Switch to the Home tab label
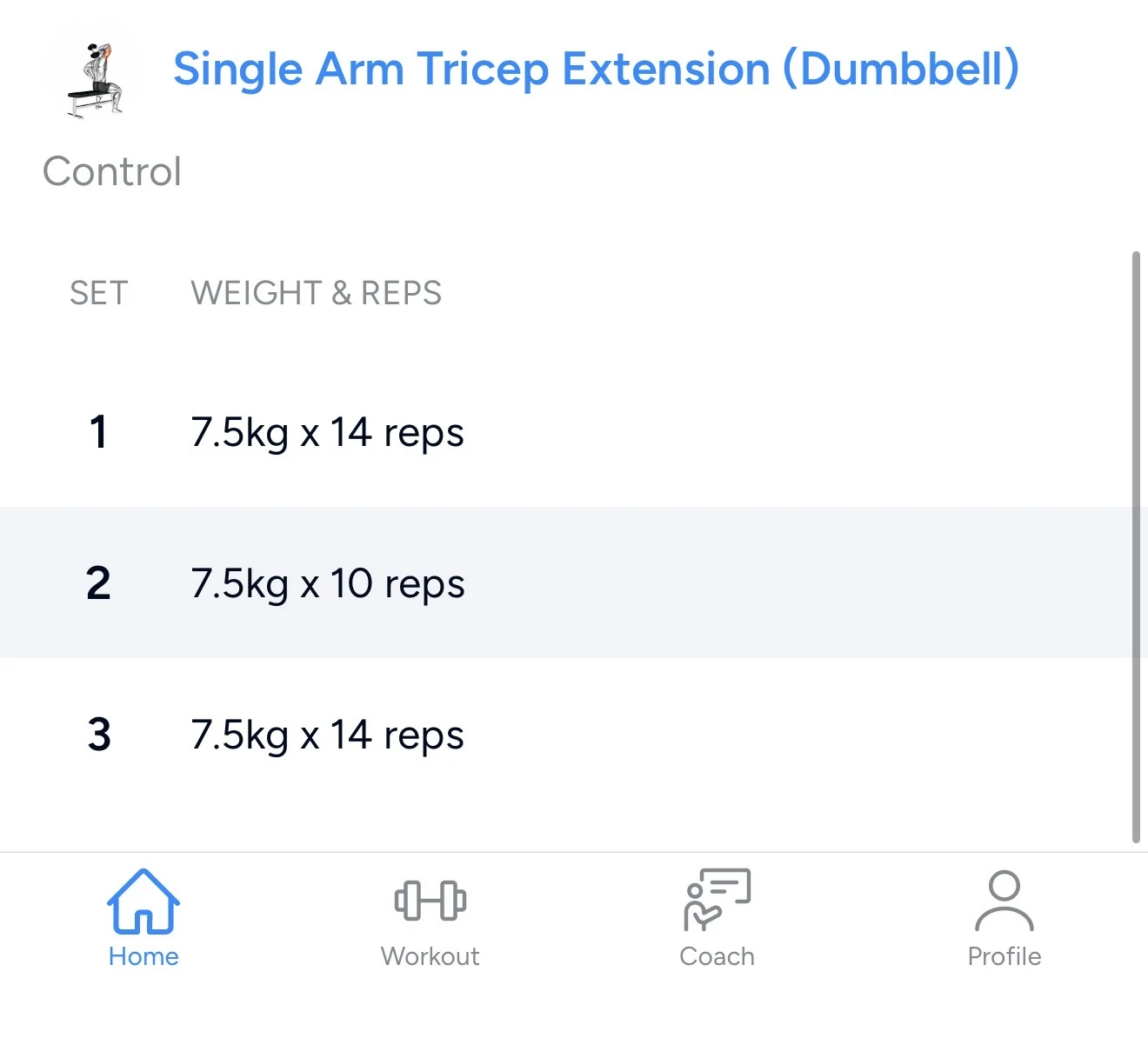This screenshot has height=1058, width=1148. tap(143, 956)
